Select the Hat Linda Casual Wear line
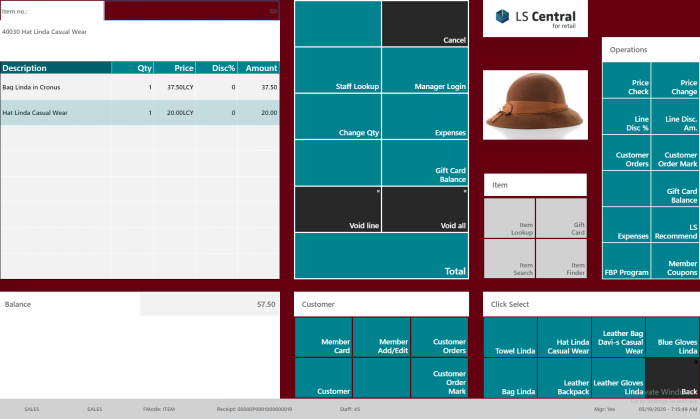700x419 pixels. 140,112
